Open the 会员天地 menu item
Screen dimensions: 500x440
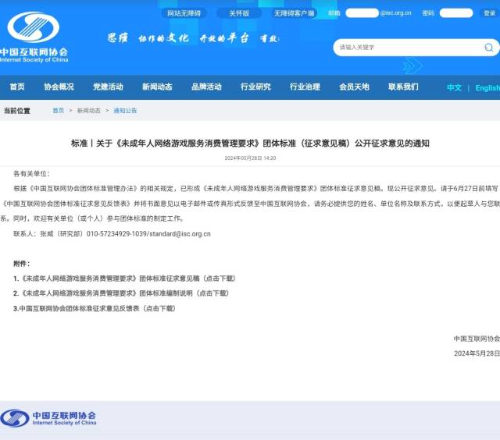coord(354,87)
